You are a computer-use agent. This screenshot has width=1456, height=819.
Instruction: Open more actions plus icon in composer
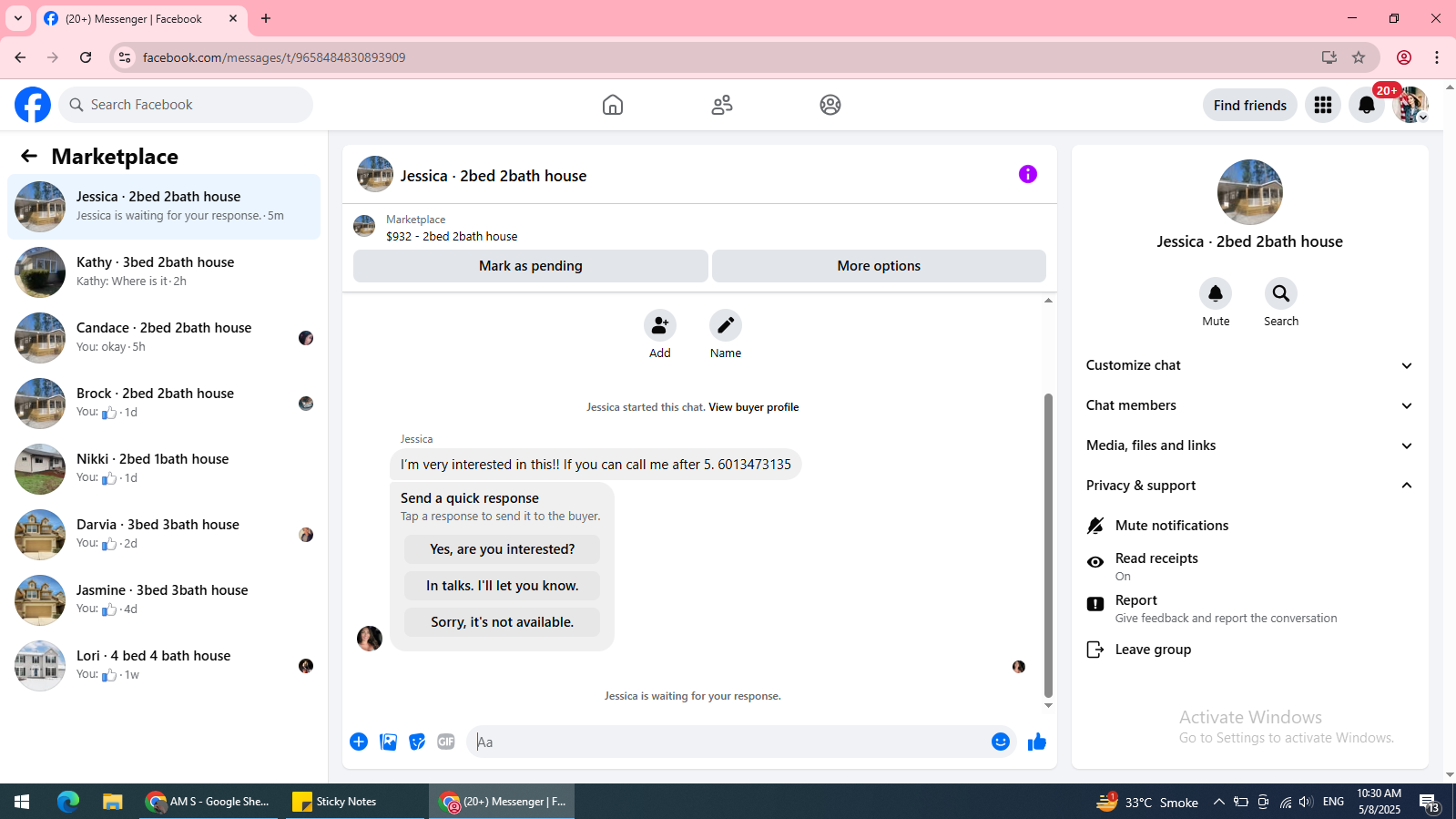coord(359,742)
